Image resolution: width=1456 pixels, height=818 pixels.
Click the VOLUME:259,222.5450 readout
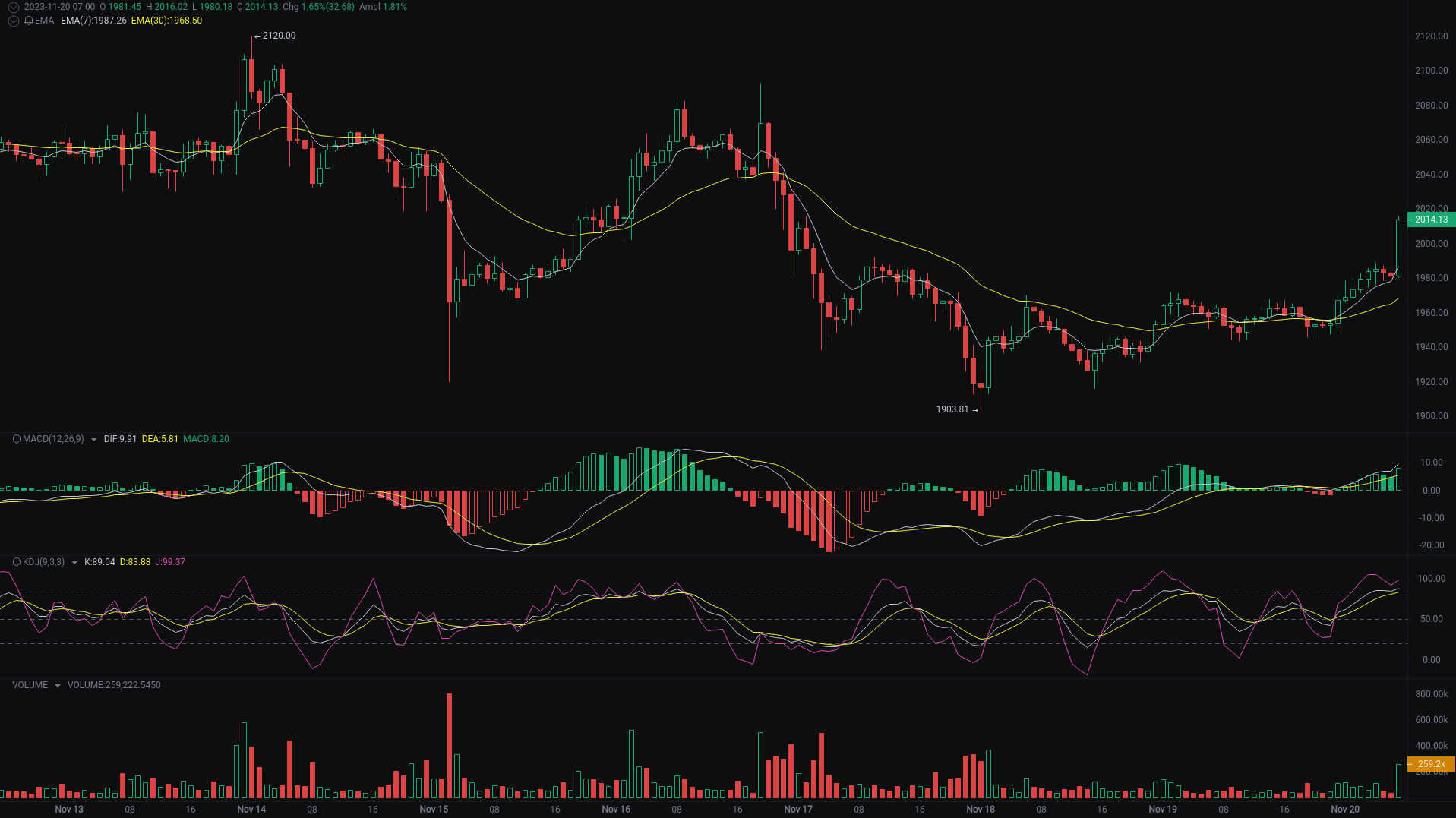(x=114, y=685)
